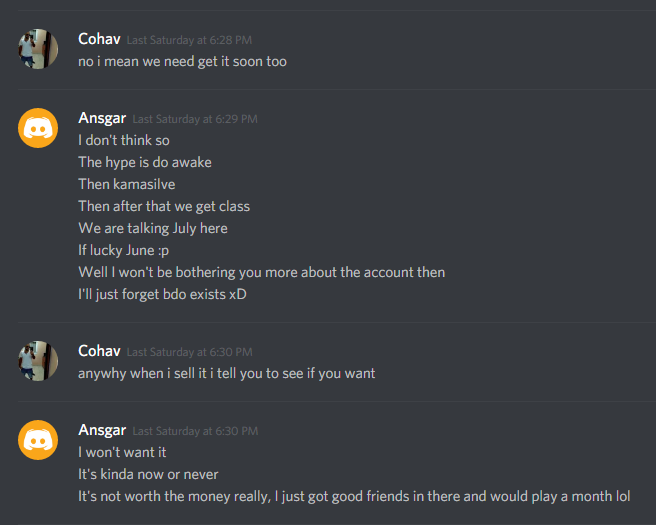Select message 'We are talking July here'

(x=153, y=228)
